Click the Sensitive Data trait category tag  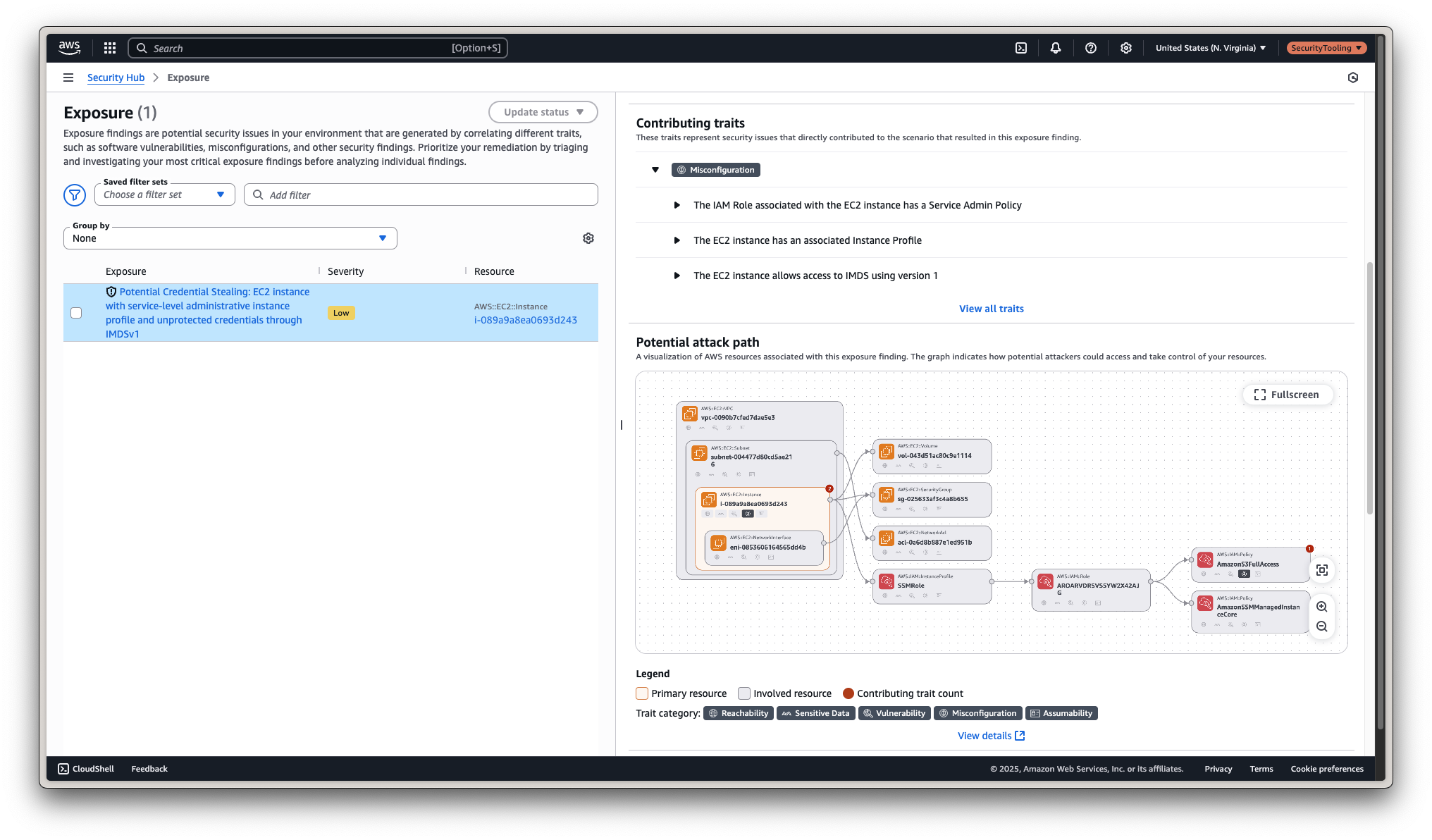pyautogui.click(x=815, y=713)
